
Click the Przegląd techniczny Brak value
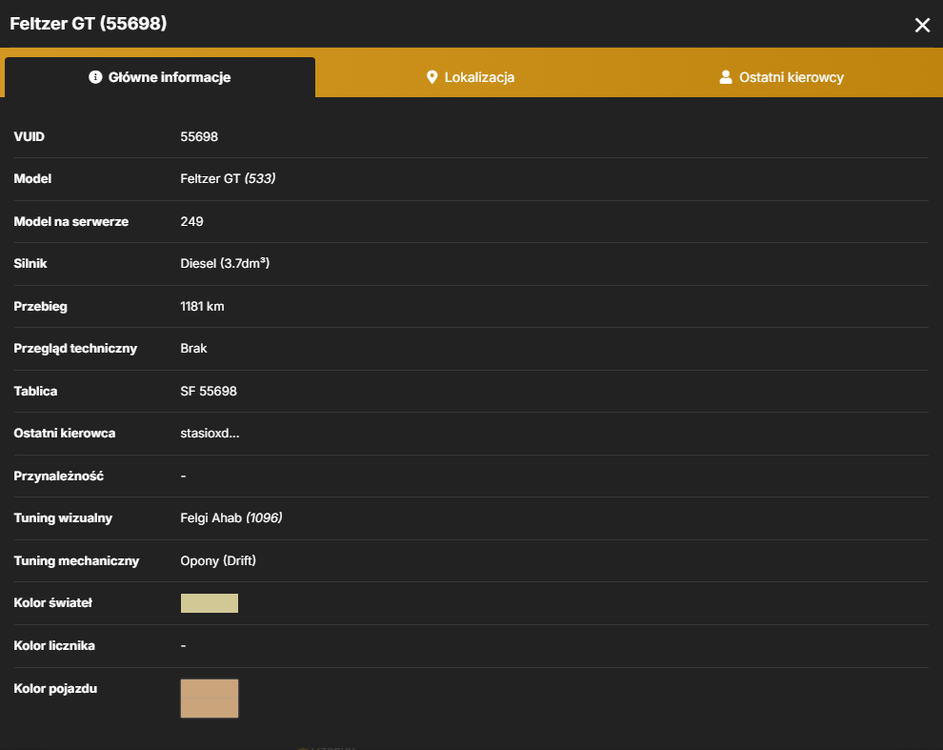pos(194,348)
